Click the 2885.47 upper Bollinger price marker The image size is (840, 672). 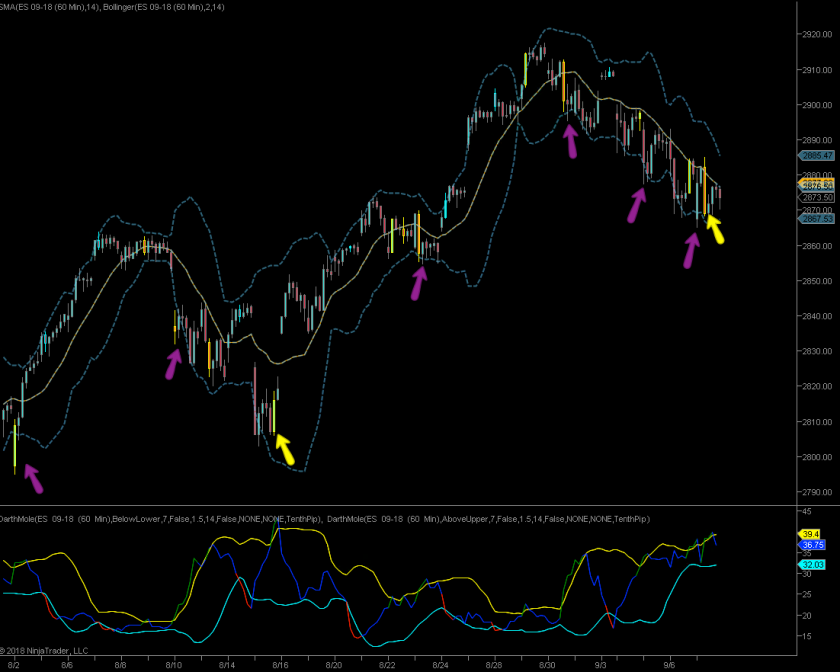click(818, 156)
